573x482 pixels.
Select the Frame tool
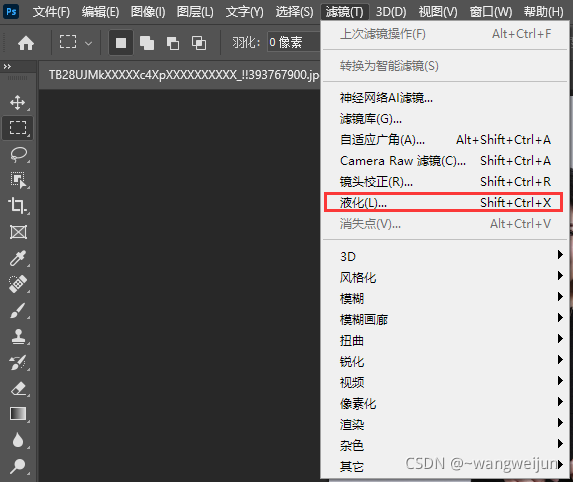18,232
